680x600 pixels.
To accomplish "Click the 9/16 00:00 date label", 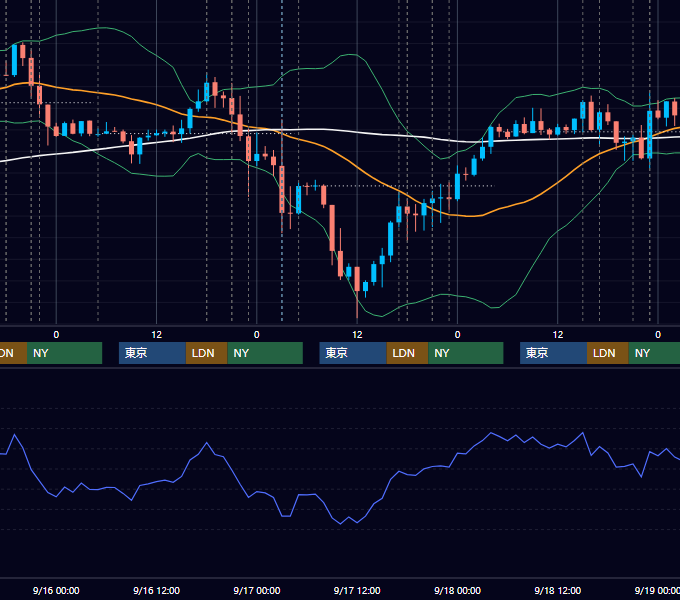I will click(x=56, y=590).
